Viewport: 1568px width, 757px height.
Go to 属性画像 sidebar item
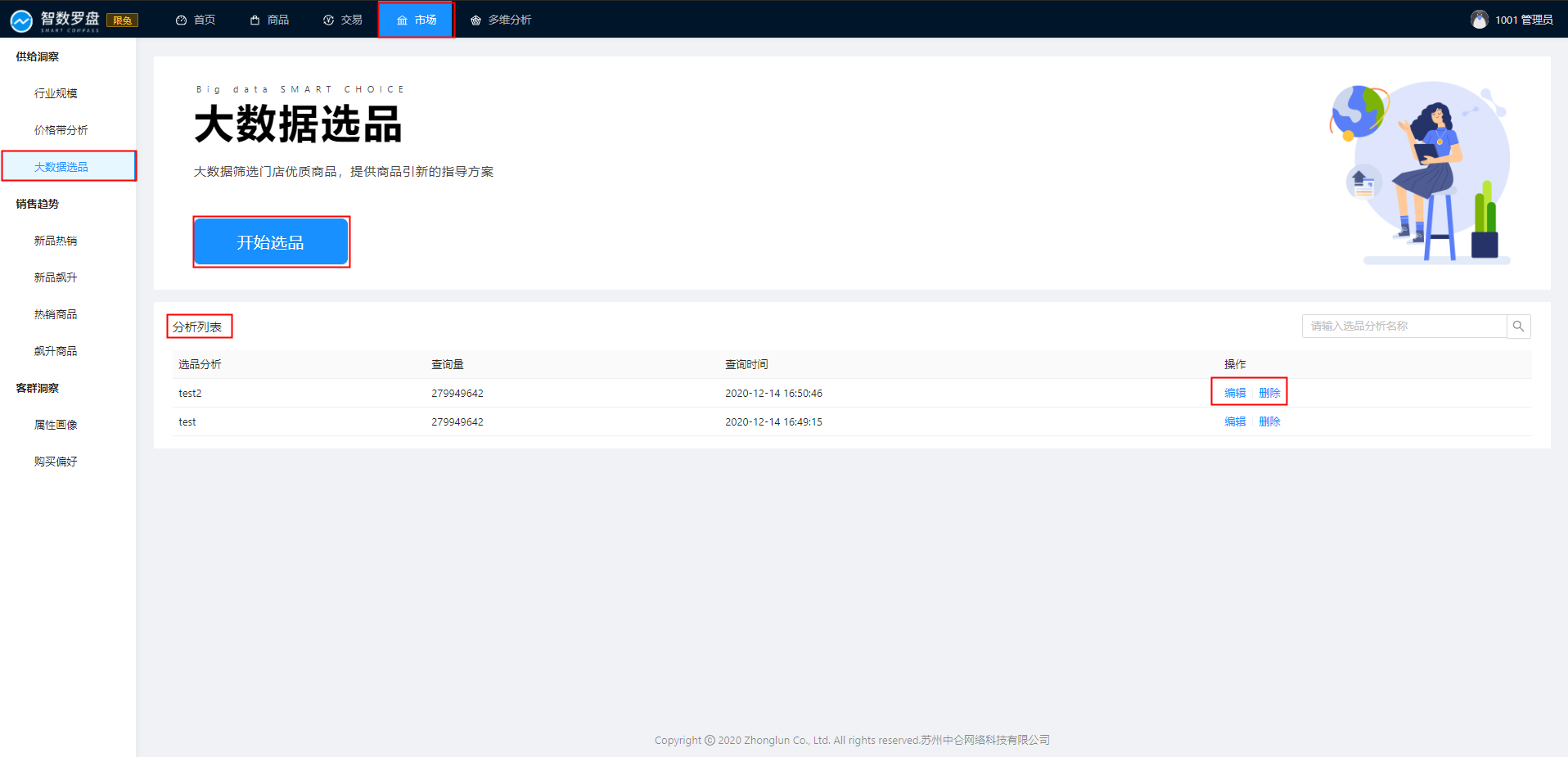(56, 425)
